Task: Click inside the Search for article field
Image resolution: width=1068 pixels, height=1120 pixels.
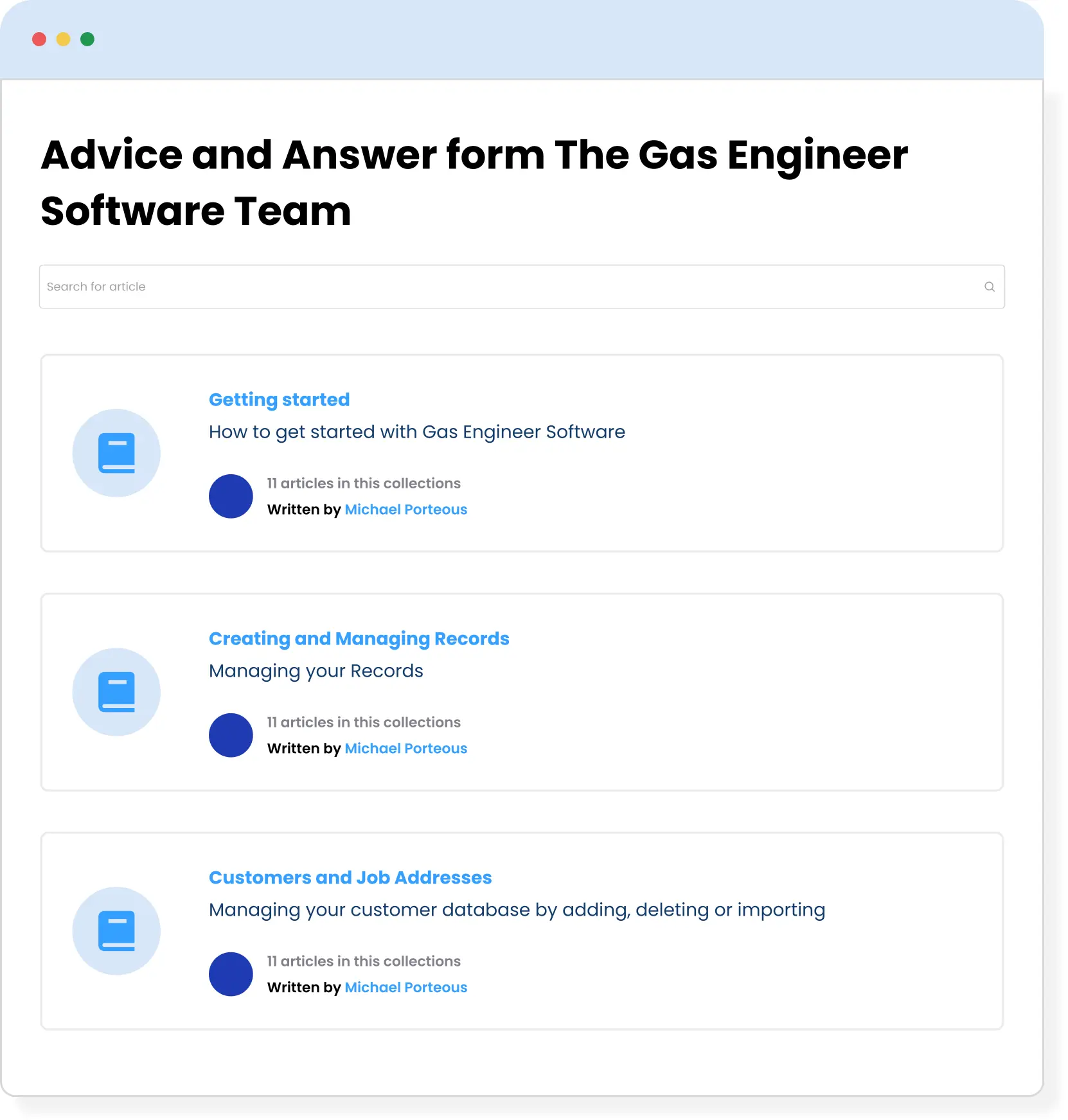Action: (x=257, y=287)
